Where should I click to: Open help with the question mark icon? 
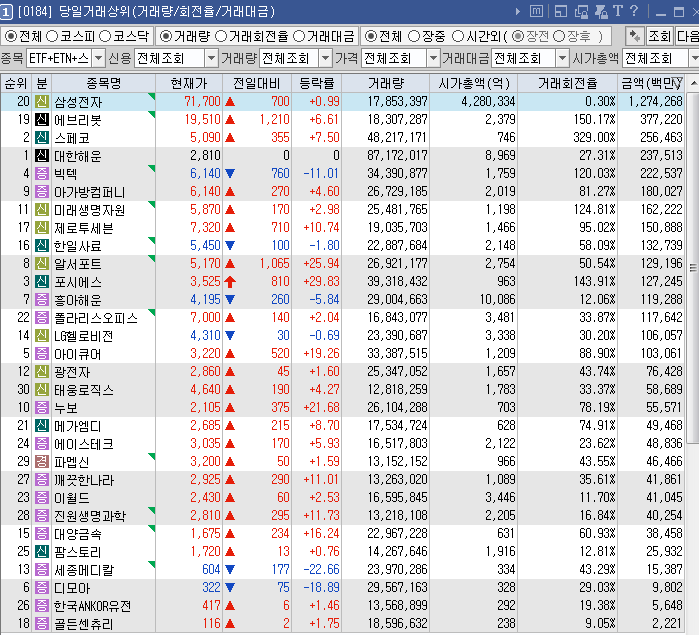click(x=634, y=11)
